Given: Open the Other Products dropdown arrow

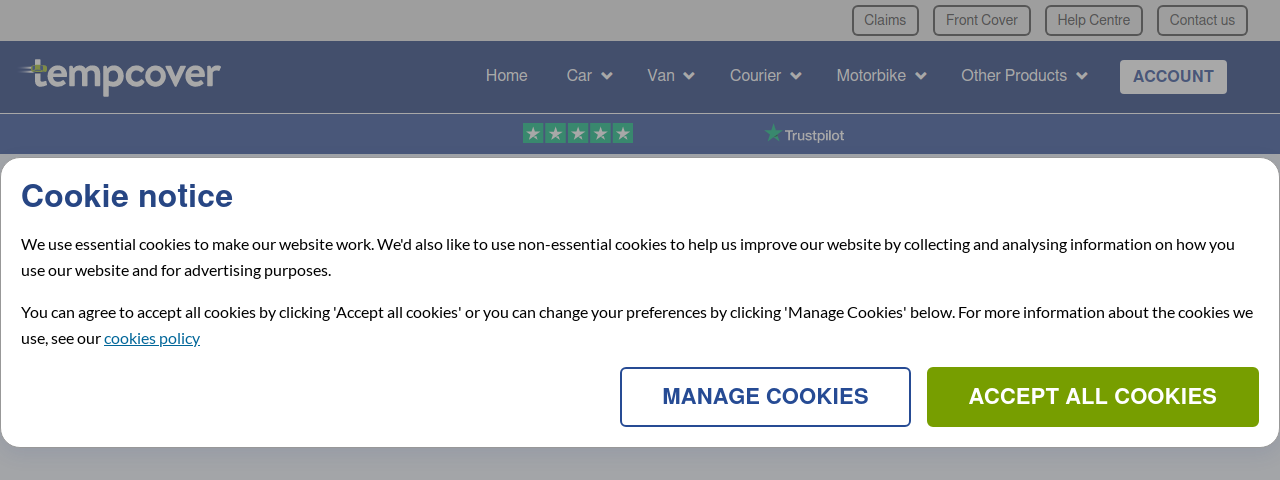Looking at the screenshot, I should (1081, 76).
